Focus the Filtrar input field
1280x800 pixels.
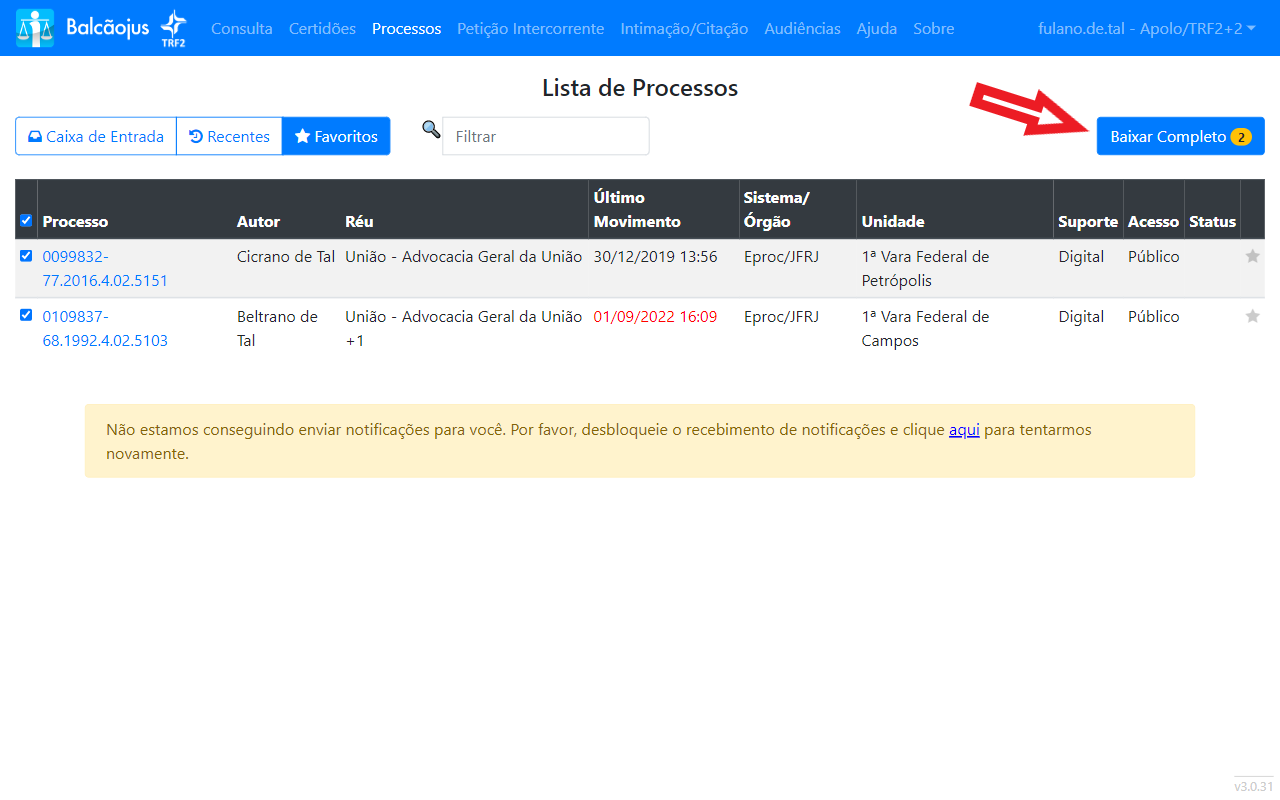(546, 136)
